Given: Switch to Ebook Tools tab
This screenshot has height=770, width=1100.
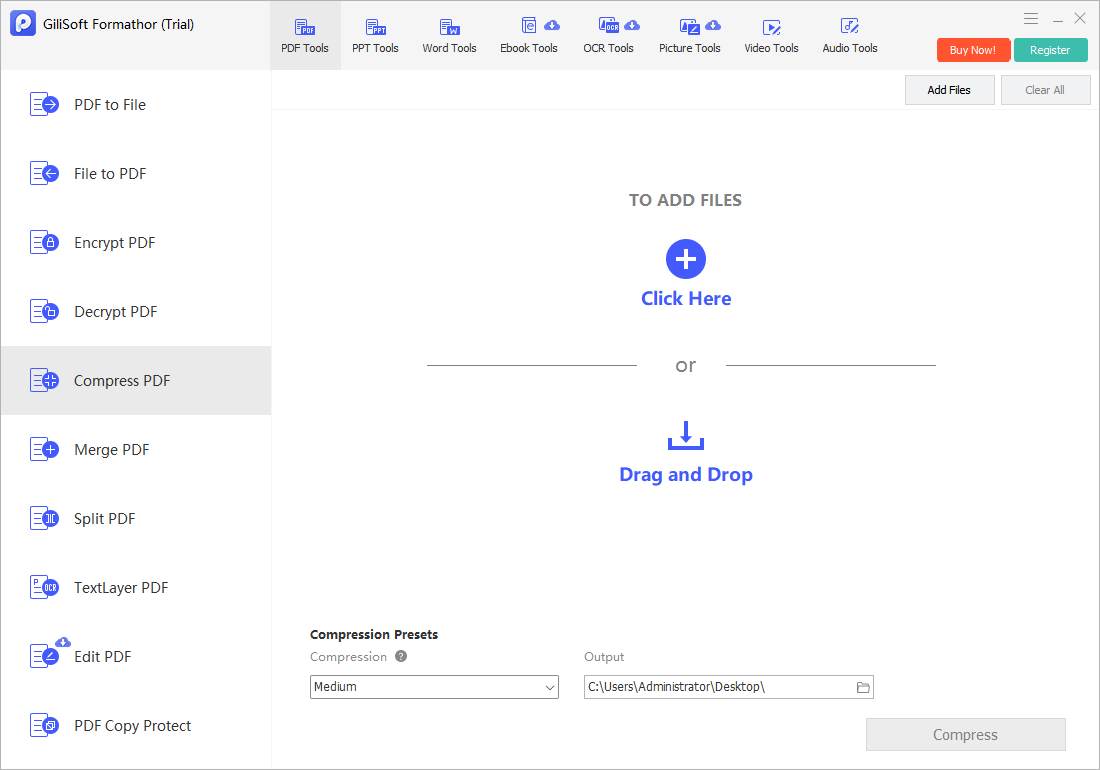Looking at the screenshot, I should coord(529,36).
